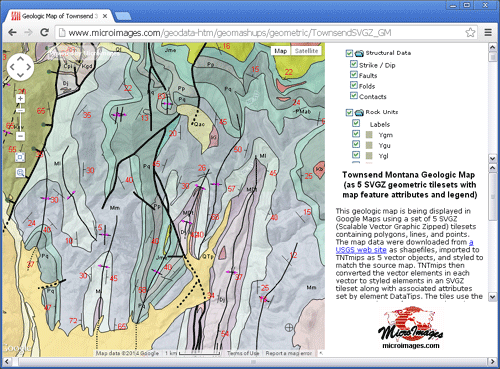
Task: Click the Mm label in map center
Action: (x=115, y=208)
